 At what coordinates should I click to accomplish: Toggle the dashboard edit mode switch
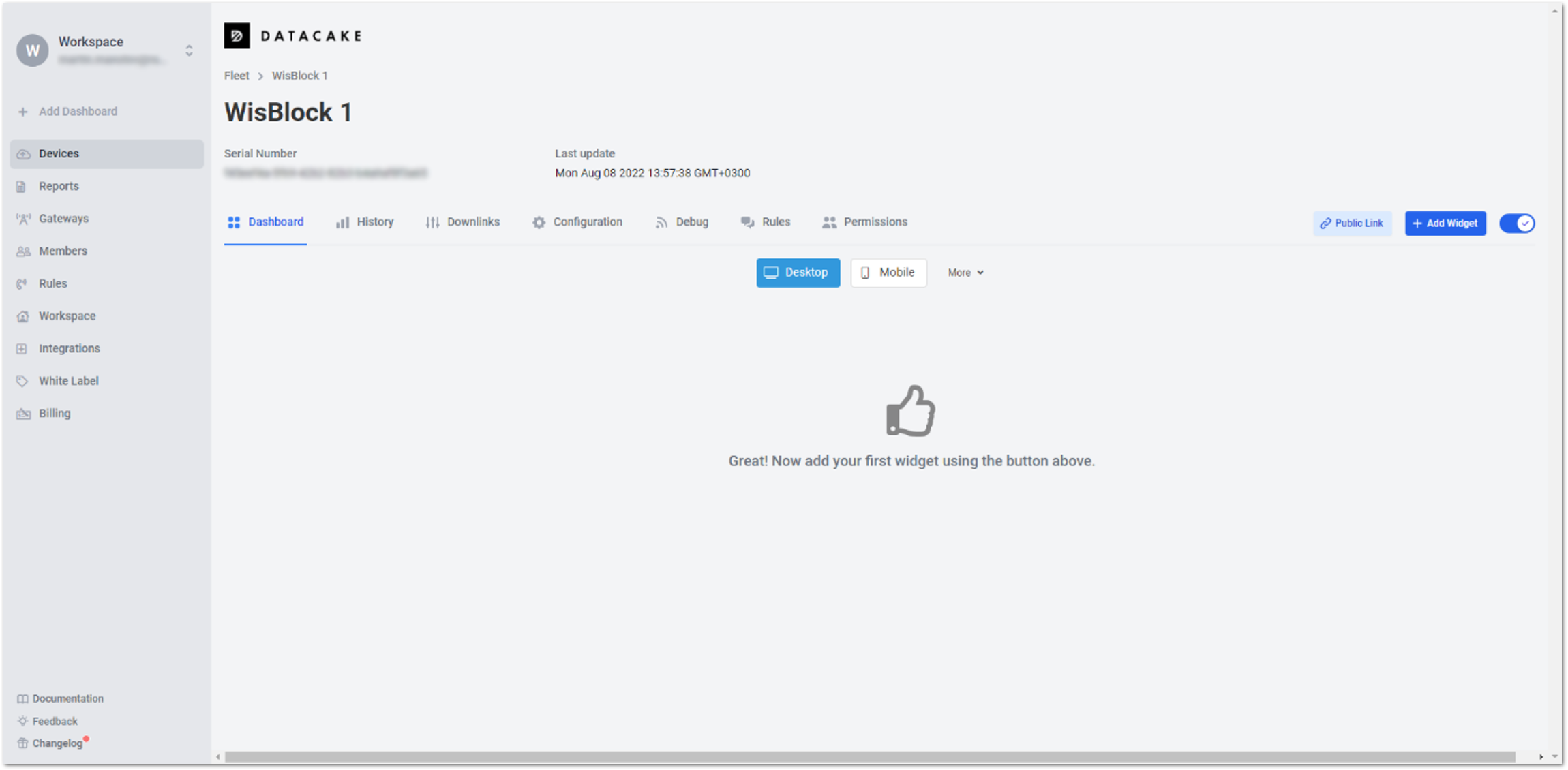click(1517, 224)
